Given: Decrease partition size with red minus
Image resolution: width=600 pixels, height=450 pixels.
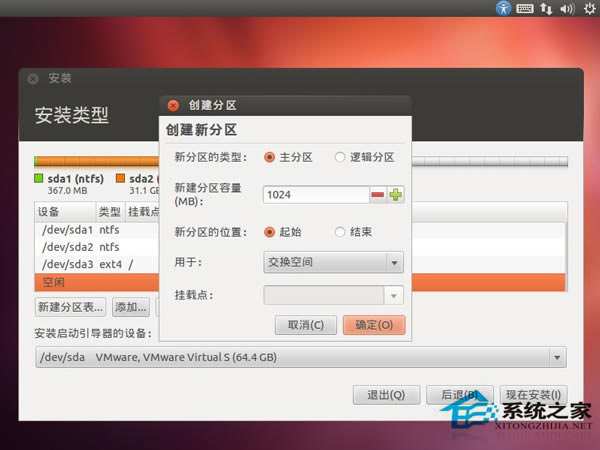Looking at the screenshot, I should coord(378,195).
